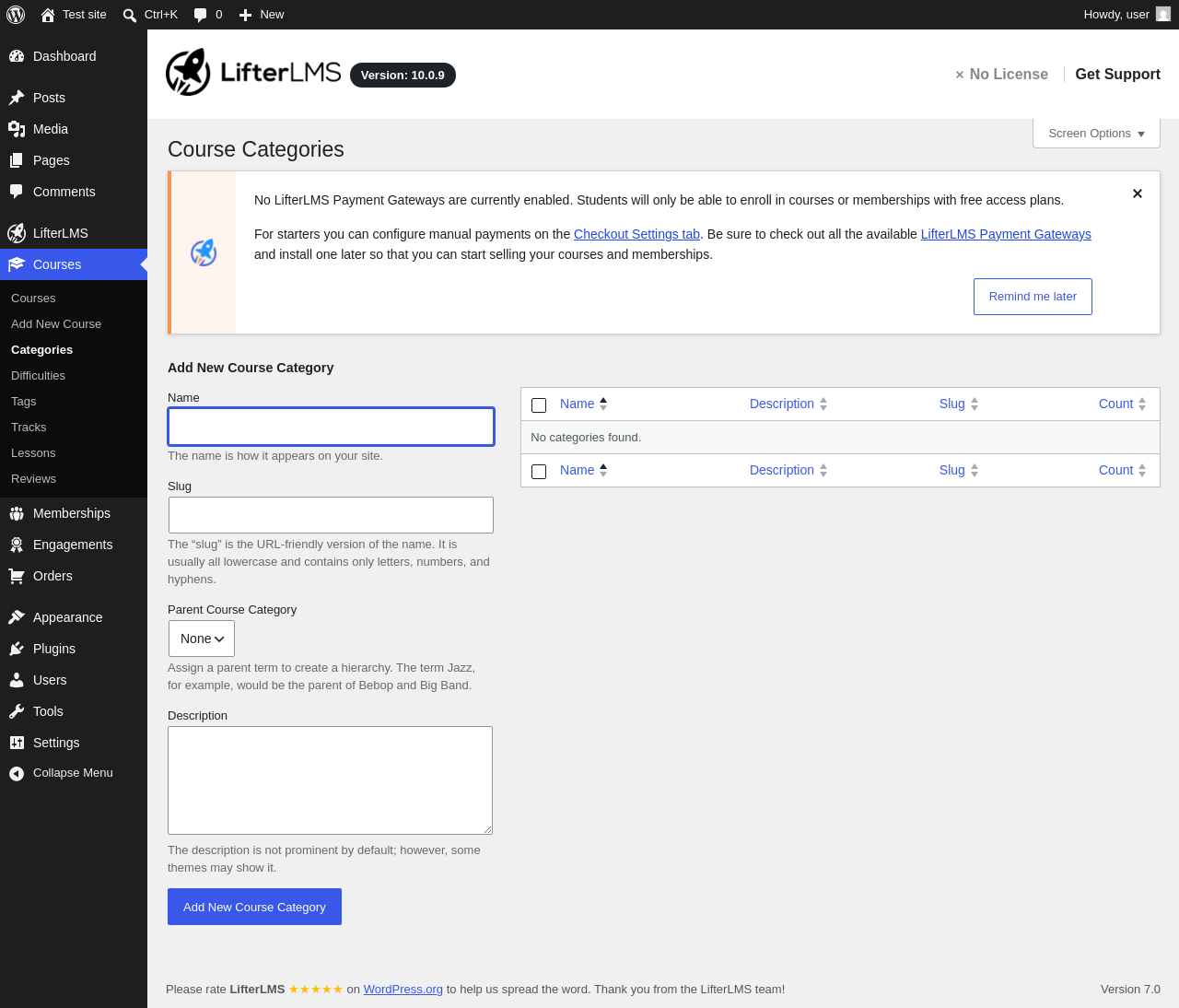This screenshot has width=1179, height=1008.
Task: Click the Dashboard gauge icon
Action: point(17,56)
